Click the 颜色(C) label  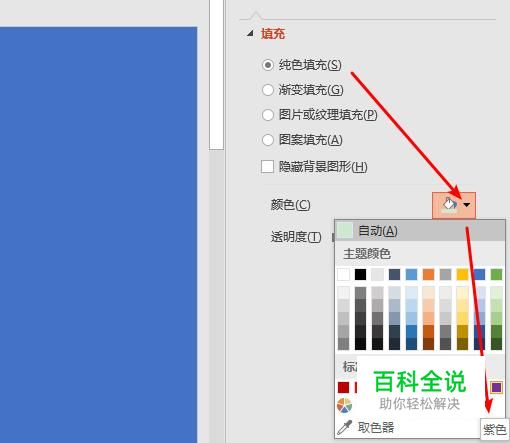click(x=290, y=205)
